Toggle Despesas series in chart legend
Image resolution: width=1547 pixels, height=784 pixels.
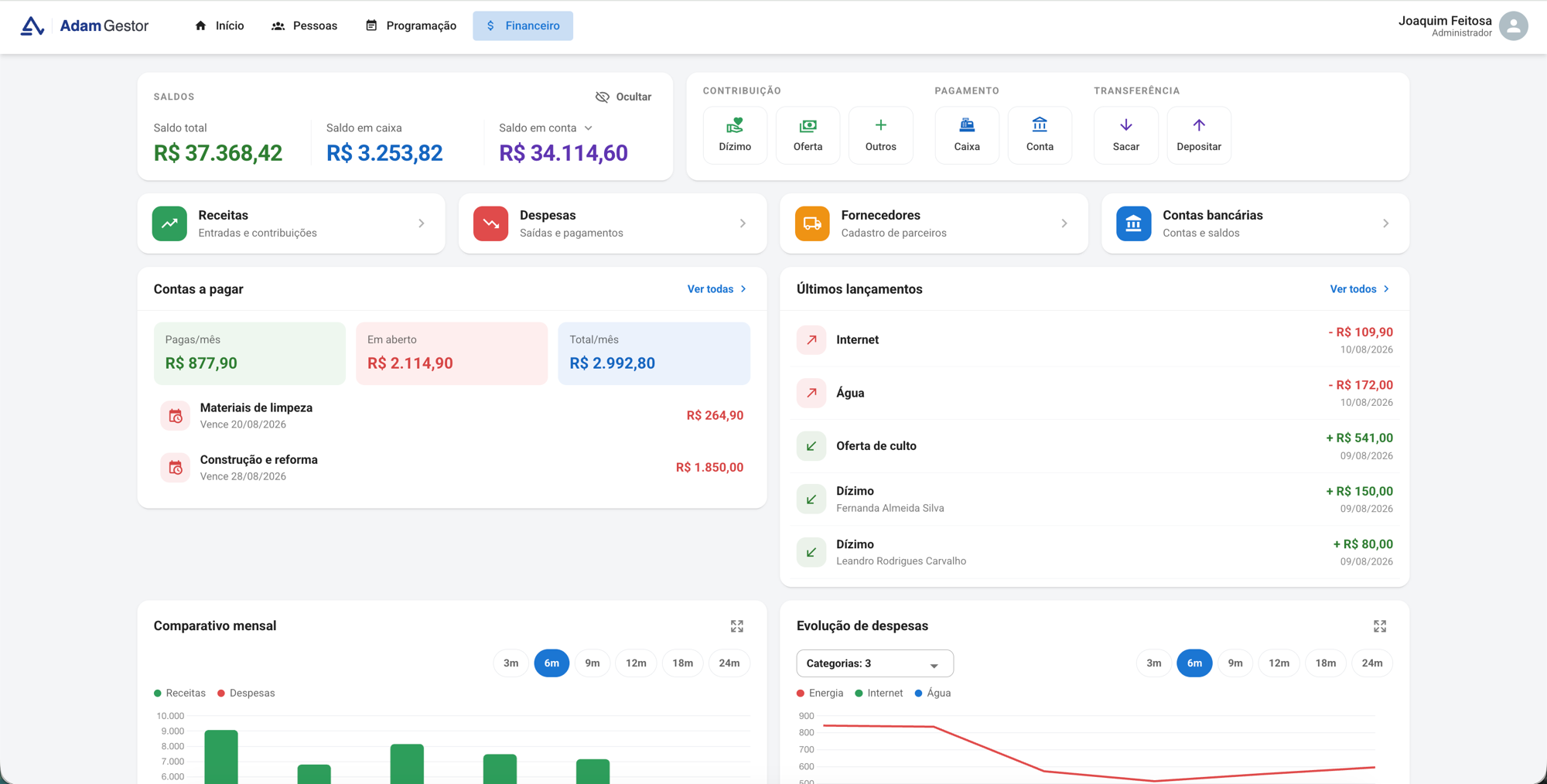[x=246, y=693]
